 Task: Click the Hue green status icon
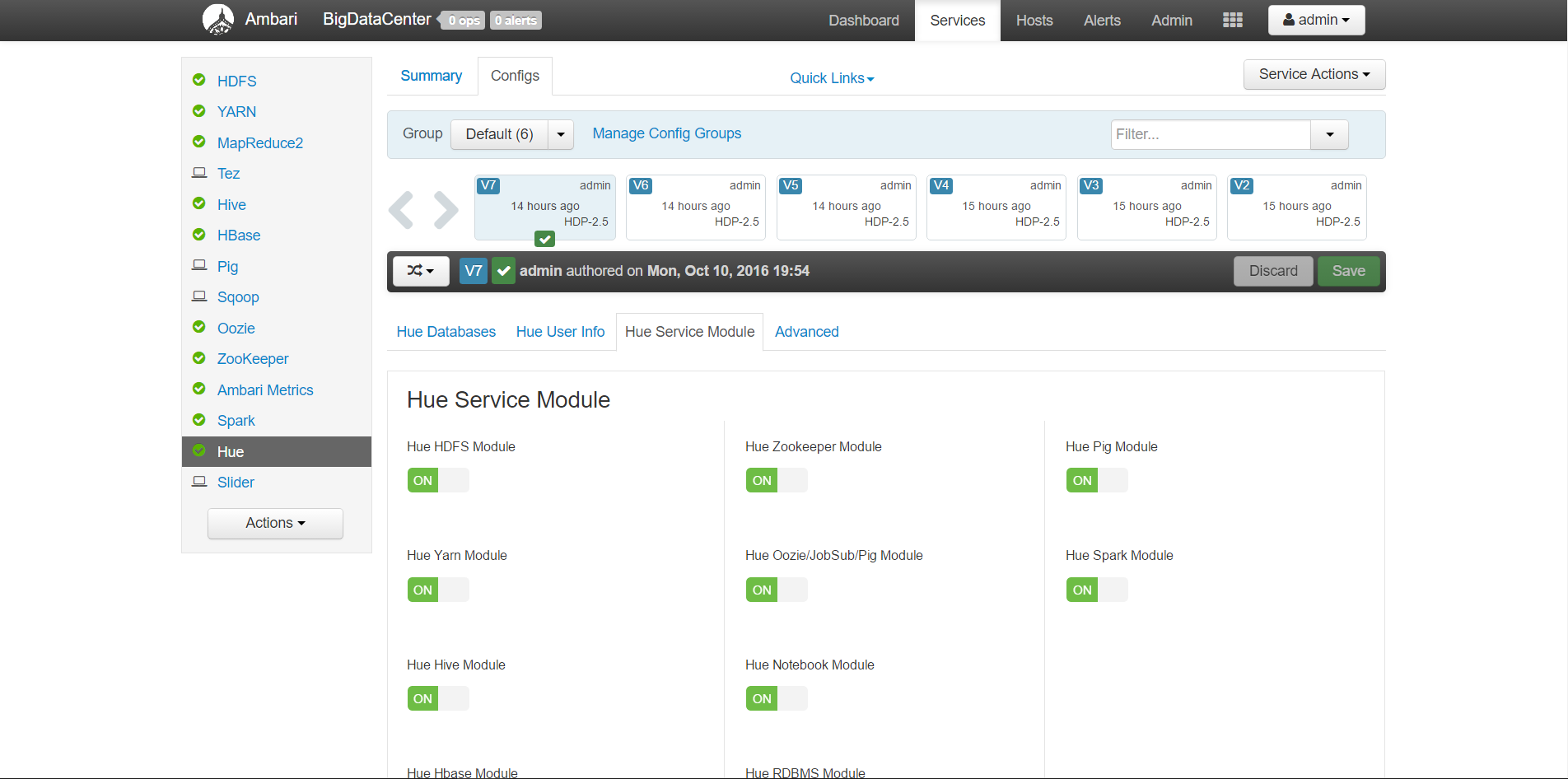[x=198, y=450]
